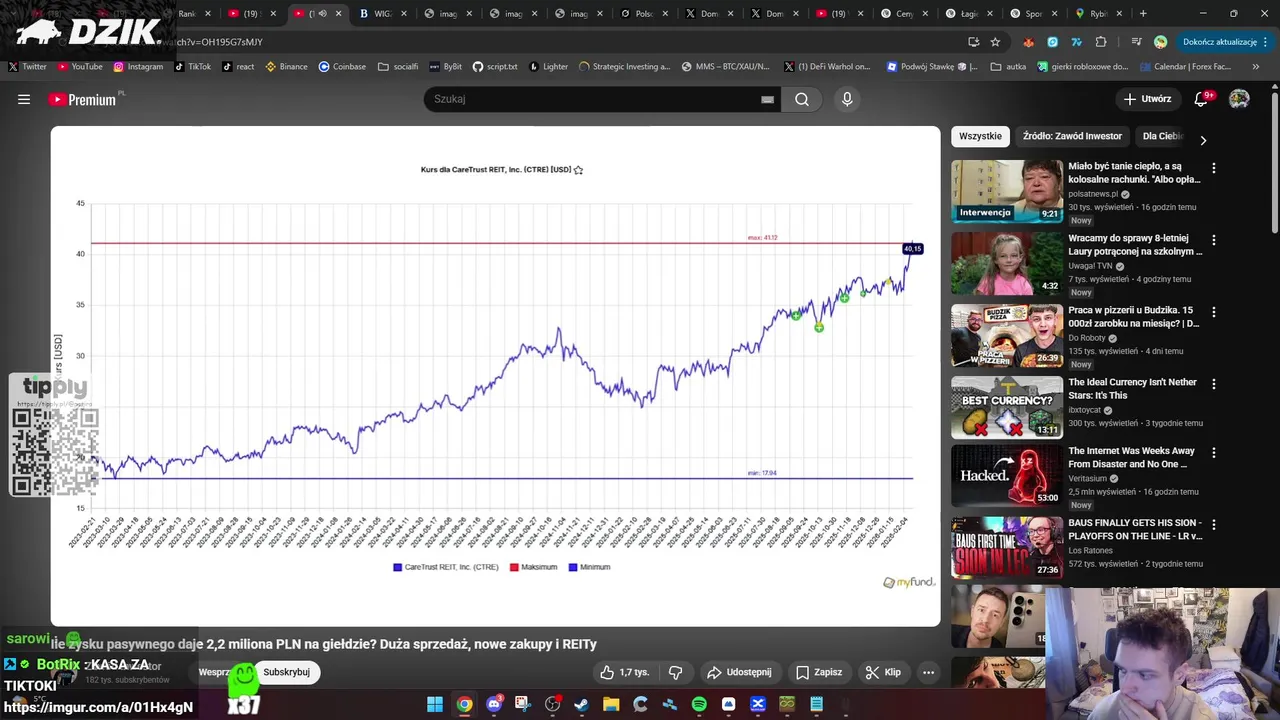Open a new browser tab with the plus
Image resolution: width=1280 pixels, height=720 pixels.
[1143, 14]
